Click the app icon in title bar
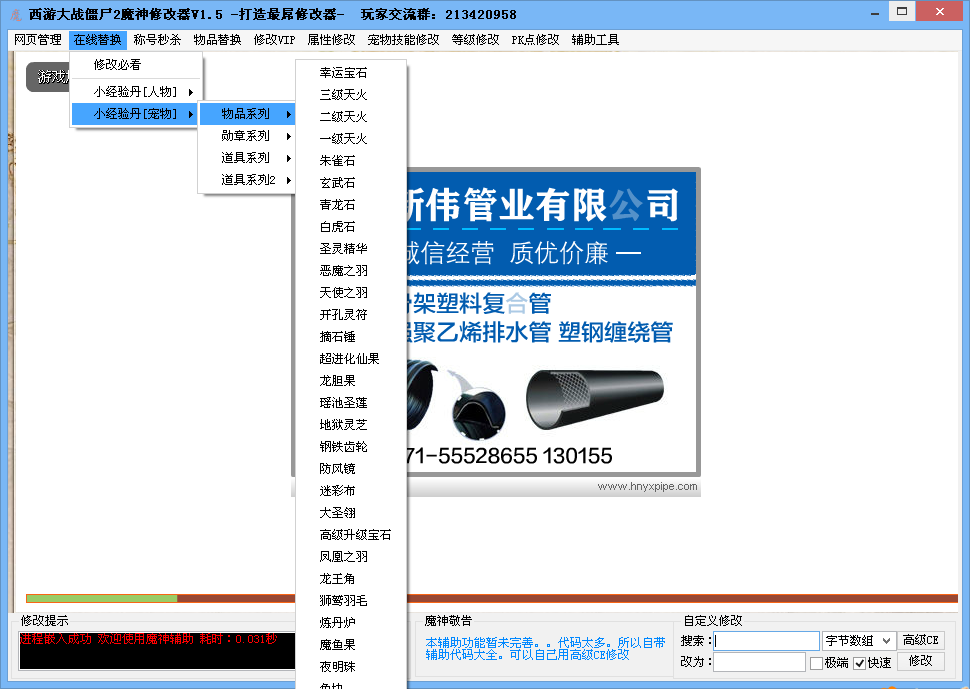970x689 pixels. (15, 14)
